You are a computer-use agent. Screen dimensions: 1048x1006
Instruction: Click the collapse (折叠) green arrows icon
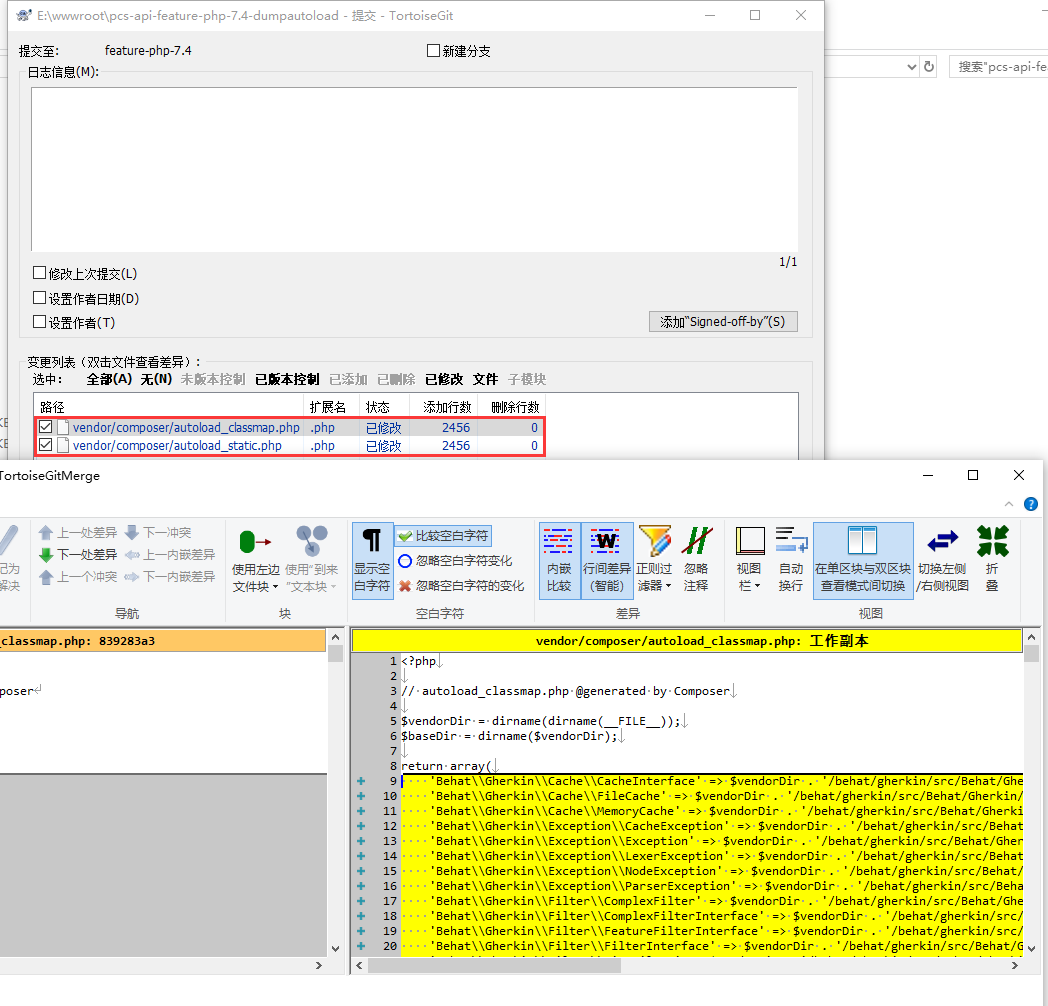tap(992, 560)
